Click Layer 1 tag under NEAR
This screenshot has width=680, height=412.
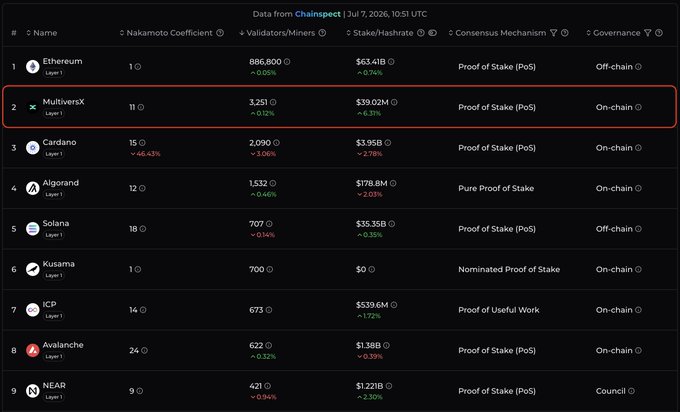point(54,397)
